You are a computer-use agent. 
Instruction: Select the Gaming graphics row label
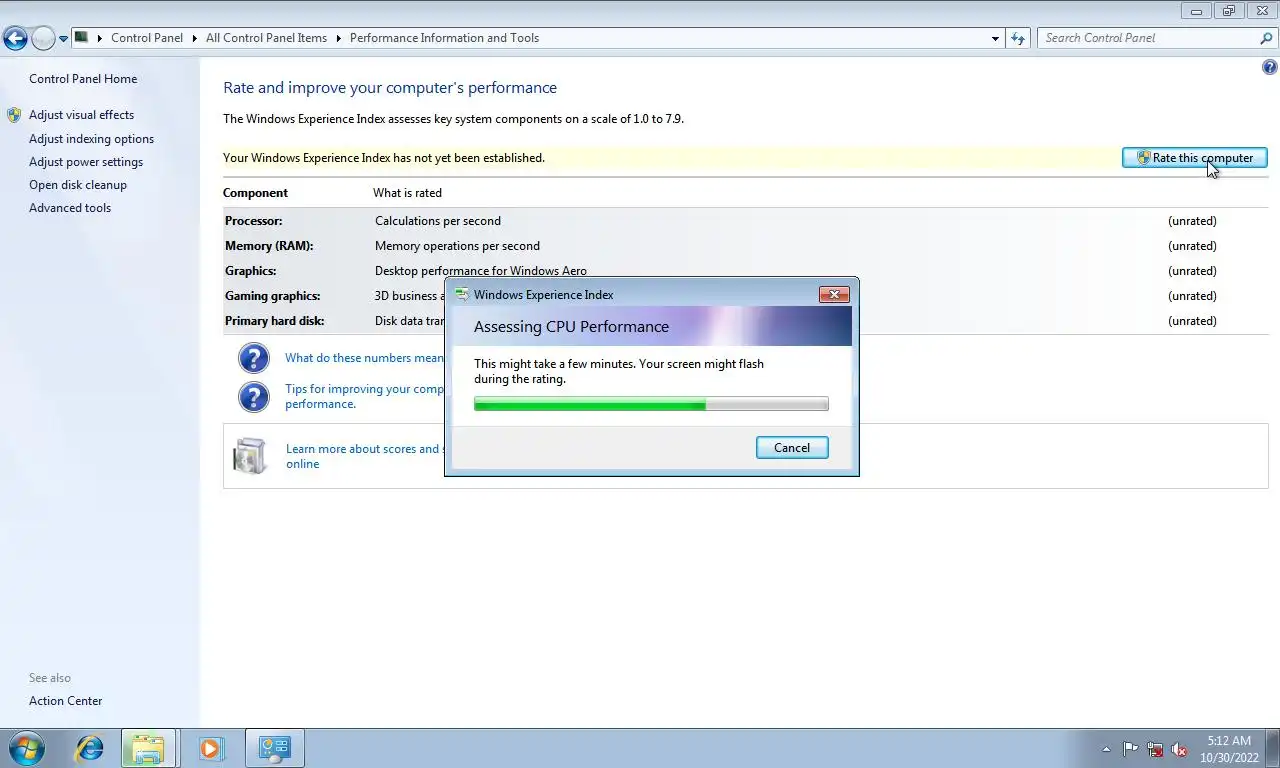point(272,296)
